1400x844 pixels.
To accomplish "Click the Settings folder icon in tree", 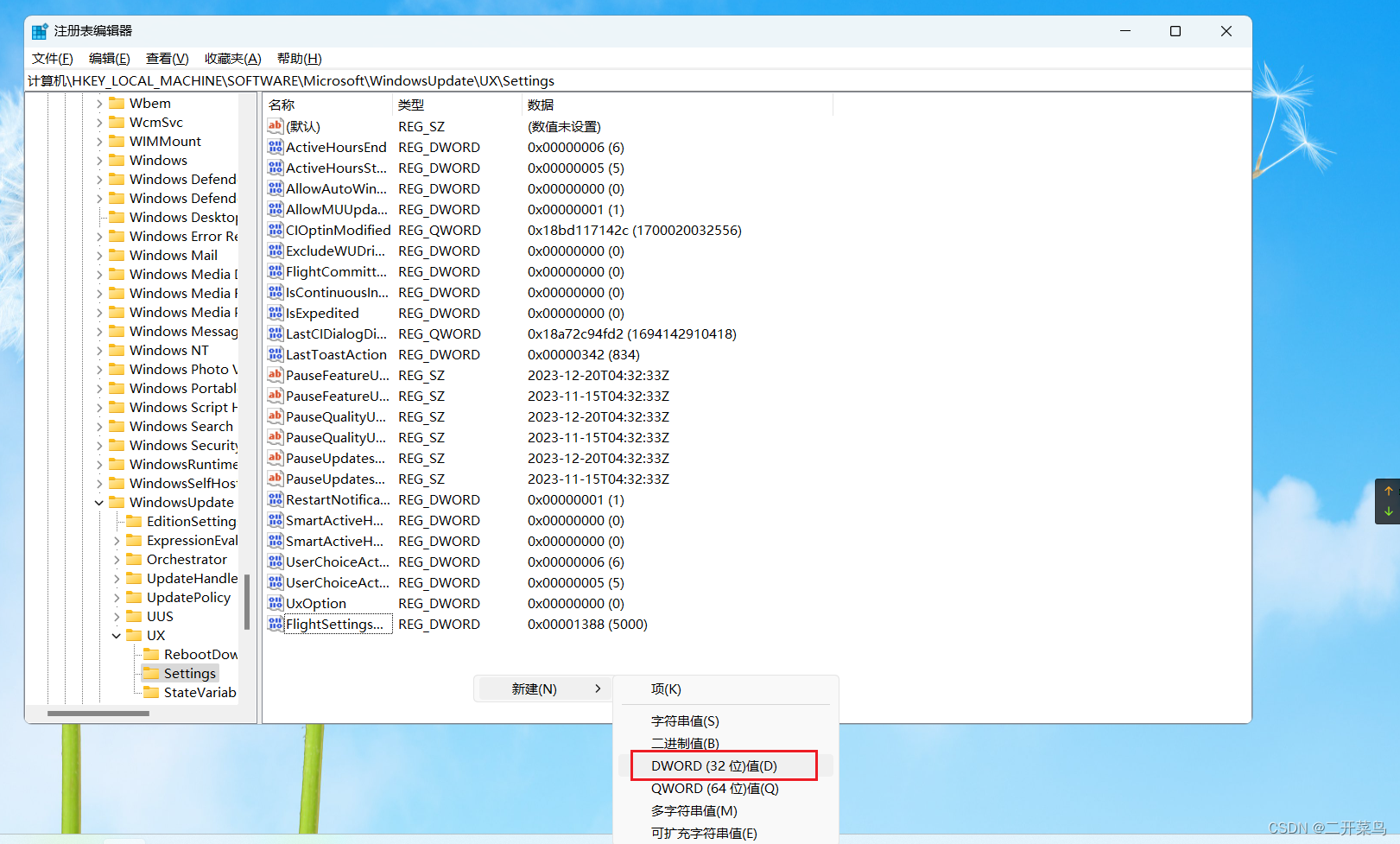I will (151, 673).
